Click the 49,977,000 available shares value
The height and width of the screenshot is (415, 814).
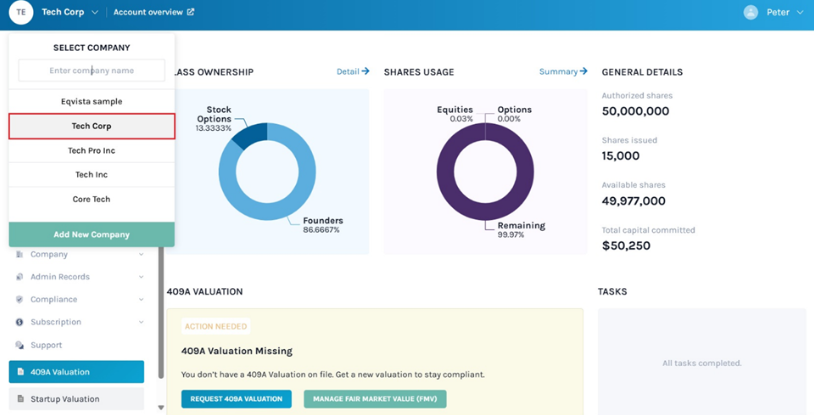633,201
